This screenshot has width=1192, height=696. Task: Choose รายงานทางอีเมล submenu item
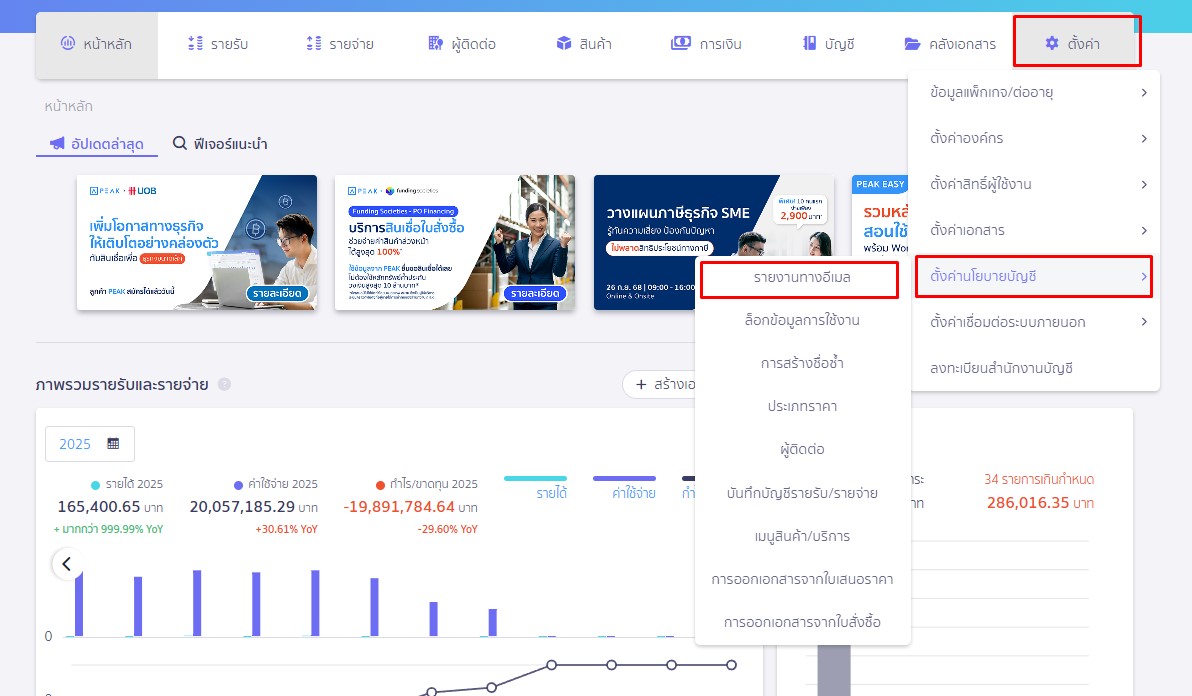coord(802,278)
